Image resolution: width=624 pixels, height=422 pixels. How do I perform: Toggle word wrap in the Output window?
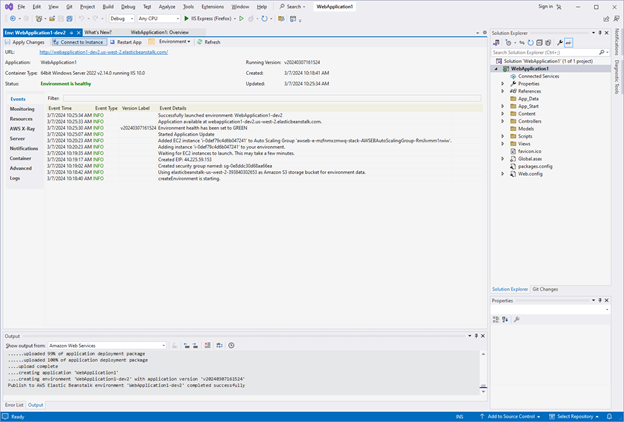pos(219,345)
